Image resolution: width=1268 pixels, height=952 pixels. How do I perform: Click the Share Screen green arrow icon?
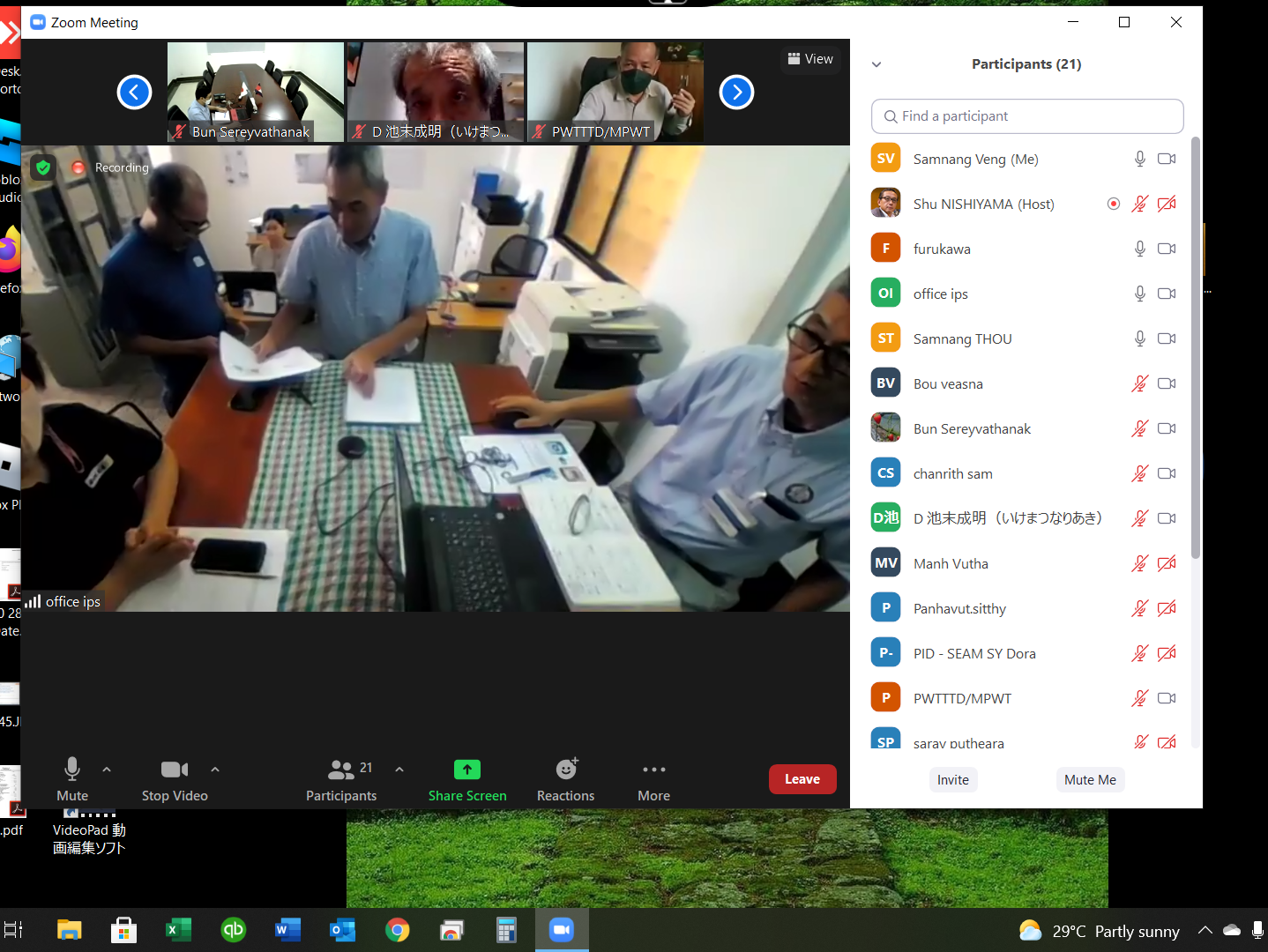[x=467, y=770]
